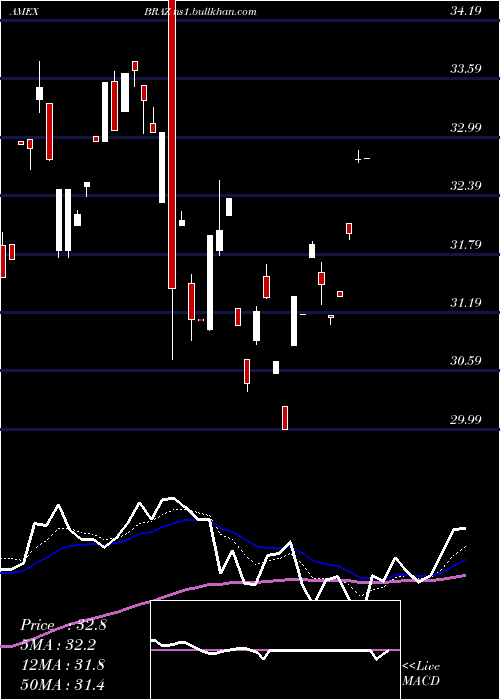Screen dimensions: 500x700
Task: Click the lowest red candle near 29.99
Action: point(285,418)
